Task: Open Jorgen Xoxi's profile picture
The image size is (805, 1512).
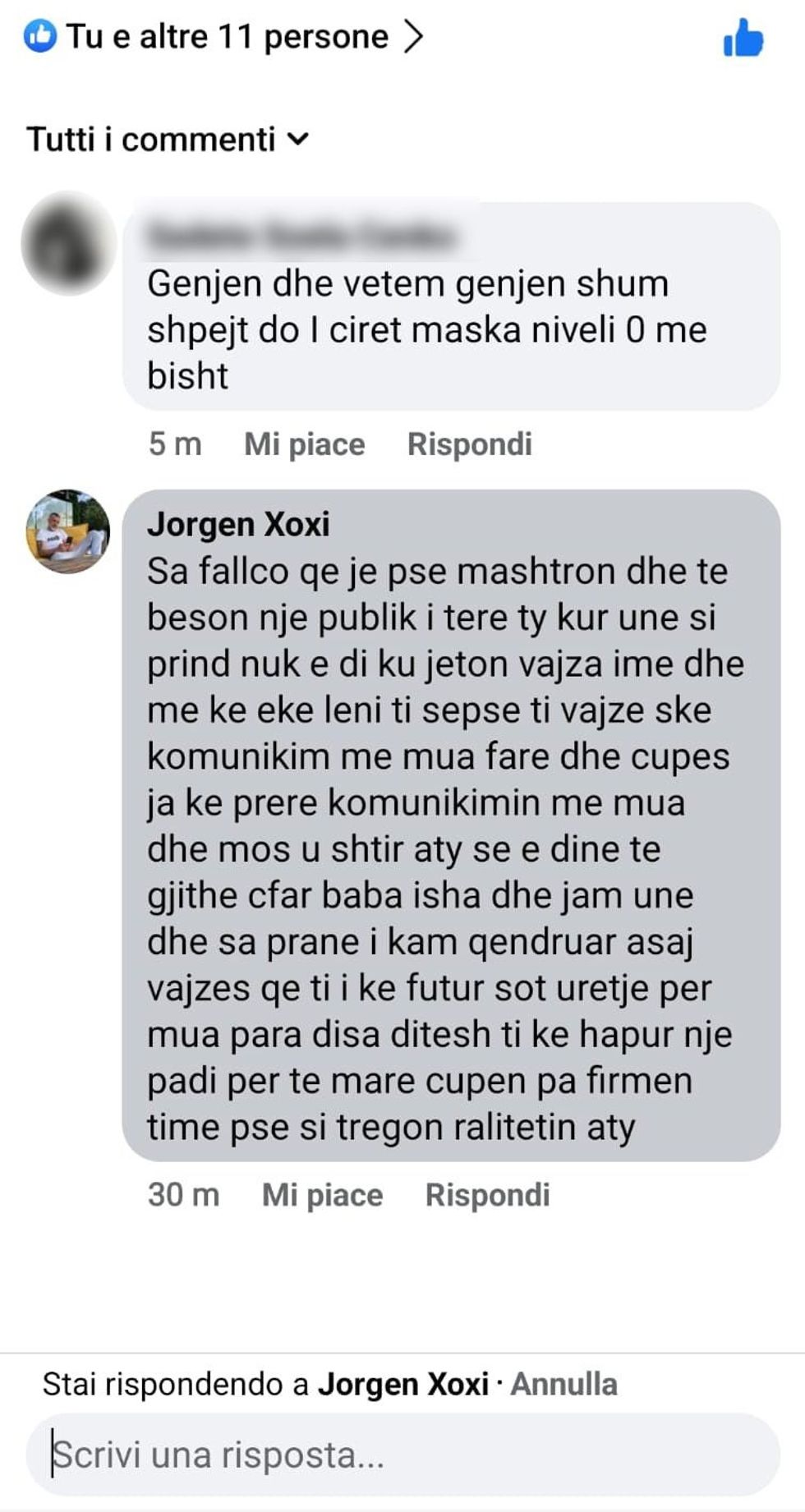Action: (68, 531)
